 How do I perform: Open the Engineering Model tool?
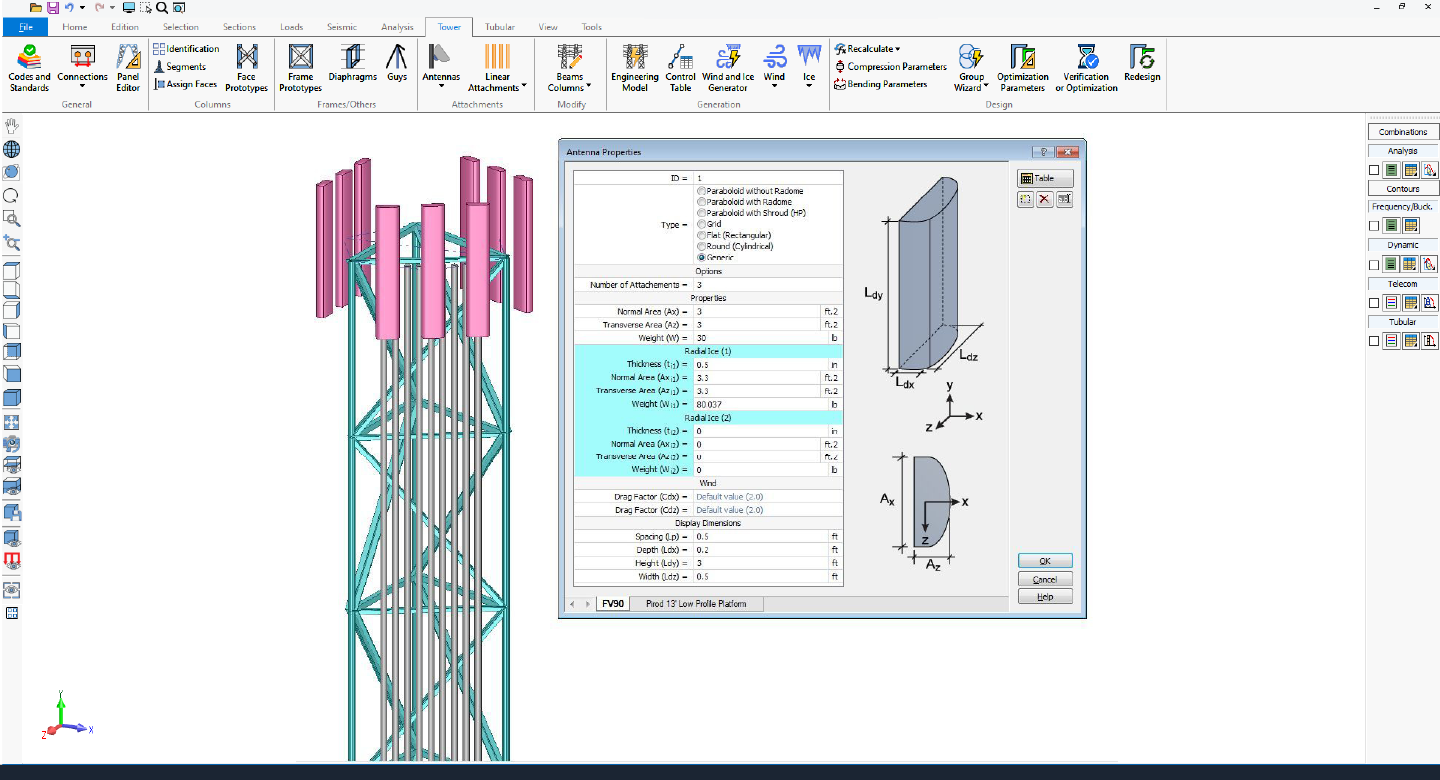634,68
